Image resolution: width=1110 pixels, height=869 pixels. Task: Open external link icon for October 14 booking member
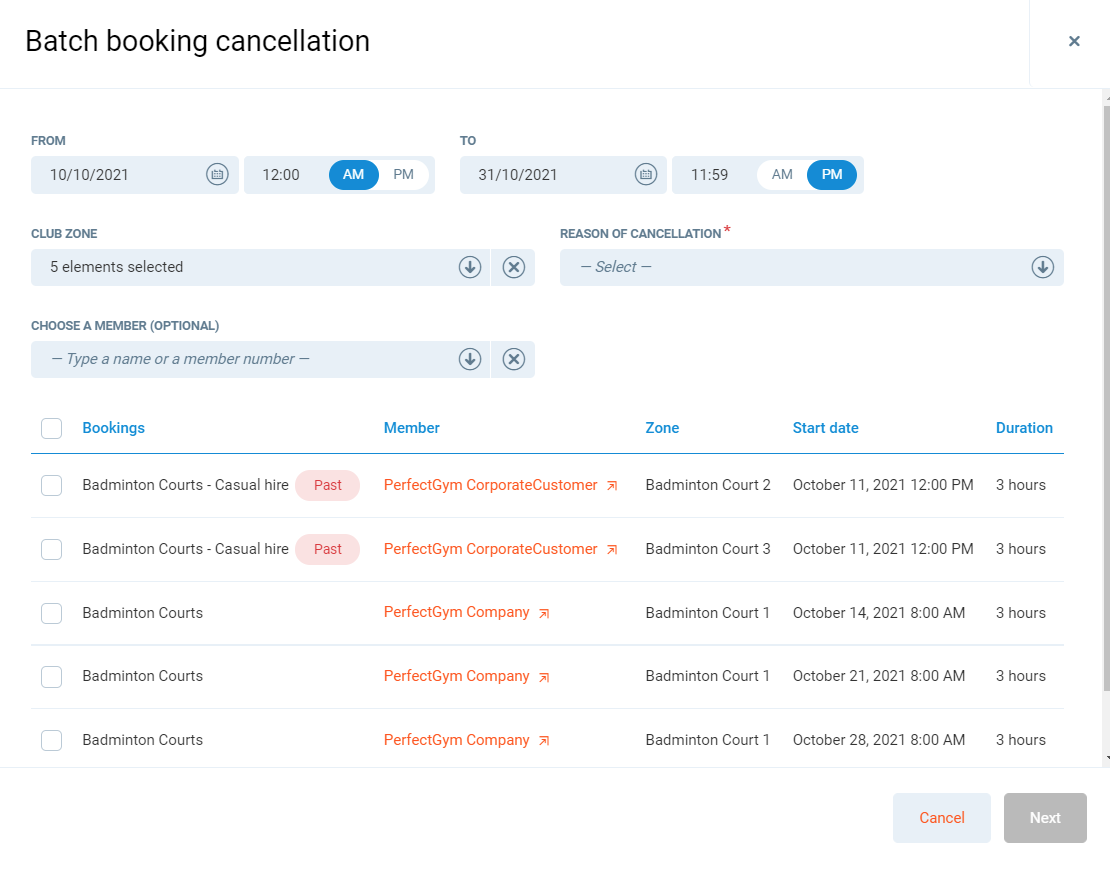[x=544, y=614]
